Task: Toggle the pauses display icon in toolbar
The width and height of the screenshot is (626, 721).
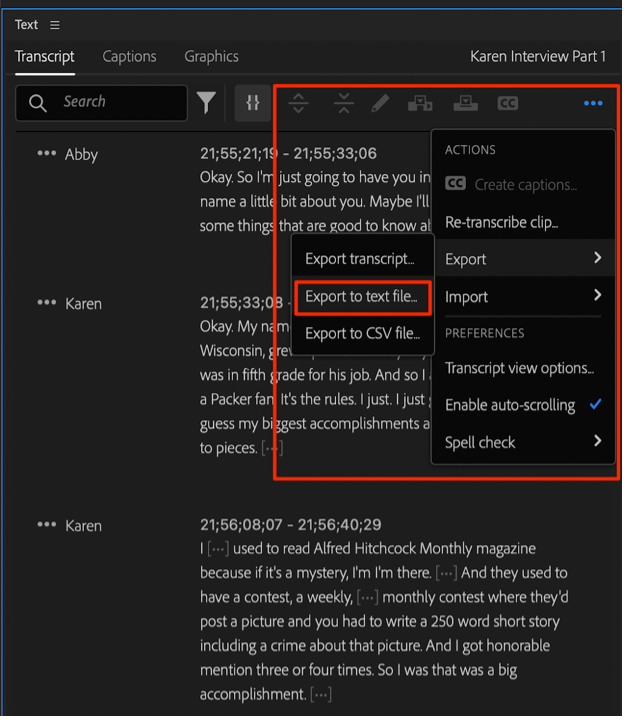Action: pyautogui.click(x=253, y=102)
